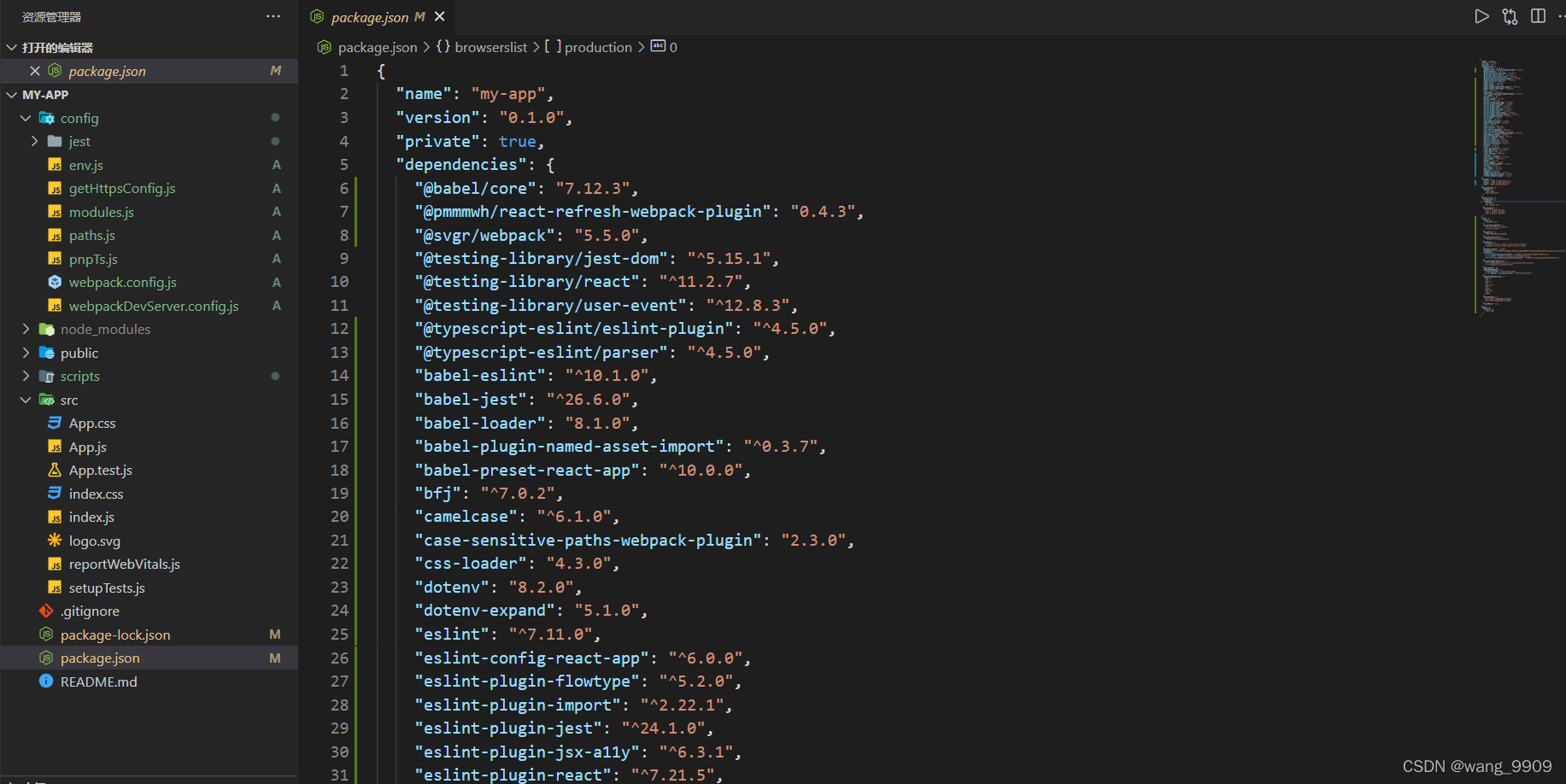Image resolution: width=1566 pixels, height=784 pixels.
Task: Expand the jest folder chevron
Action: coord(34,141)
